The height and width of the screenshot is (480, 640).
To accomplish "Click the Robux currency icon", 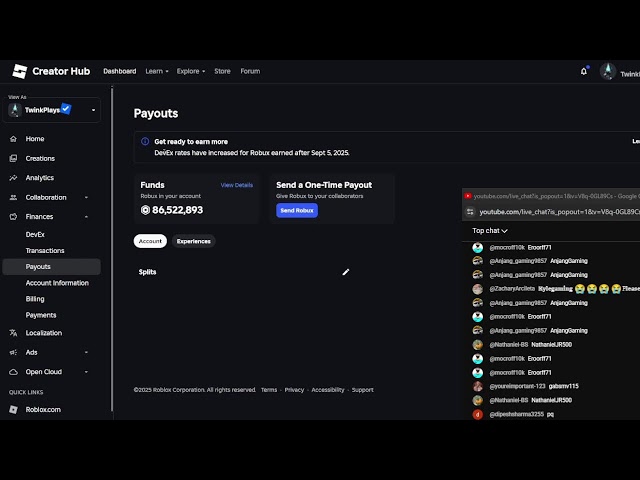I will (145, 210).
